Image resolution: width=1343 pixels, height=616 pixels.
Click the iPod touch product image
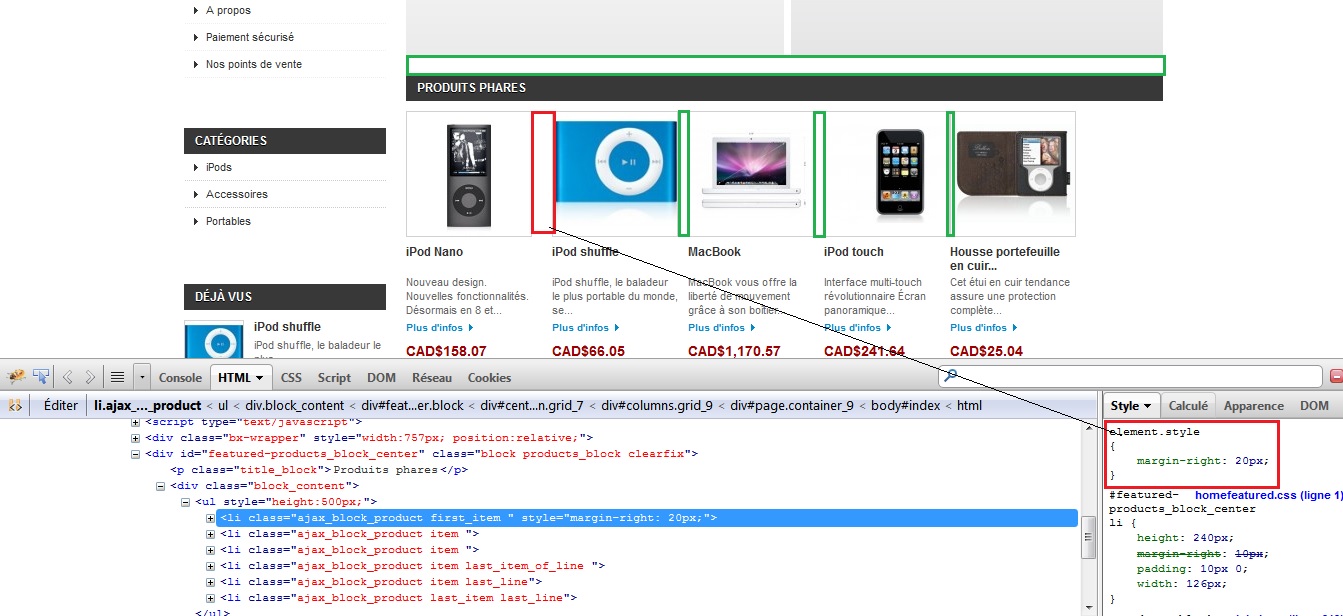click(887, 174)
